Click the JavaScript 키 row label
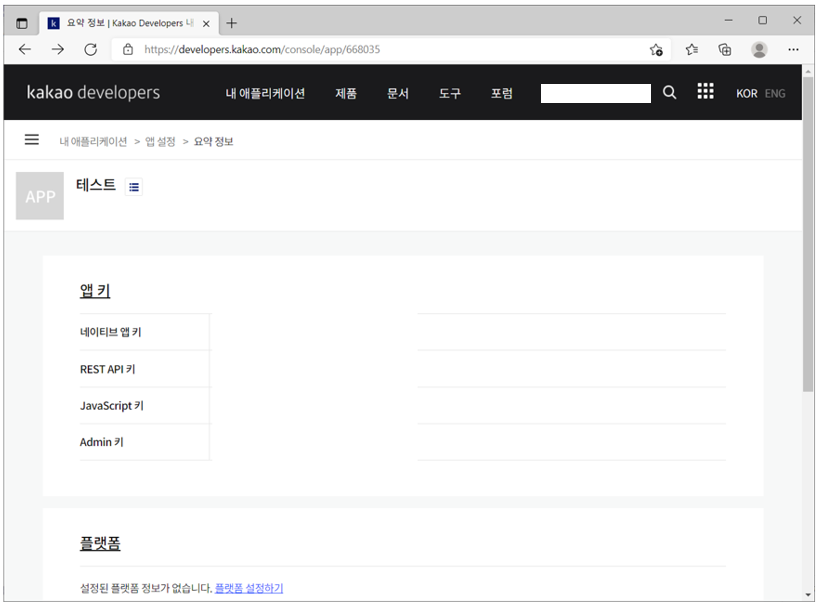 coord(111,406)
